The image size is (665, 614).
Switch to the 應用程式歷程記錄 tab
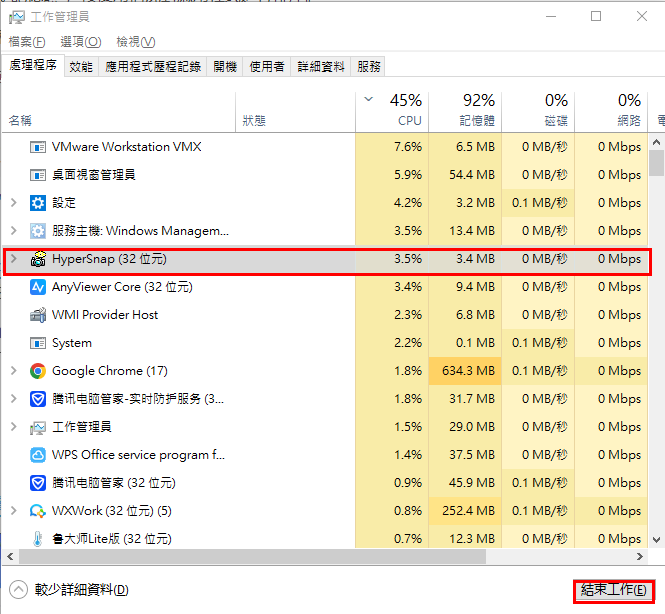pos(153,67)
